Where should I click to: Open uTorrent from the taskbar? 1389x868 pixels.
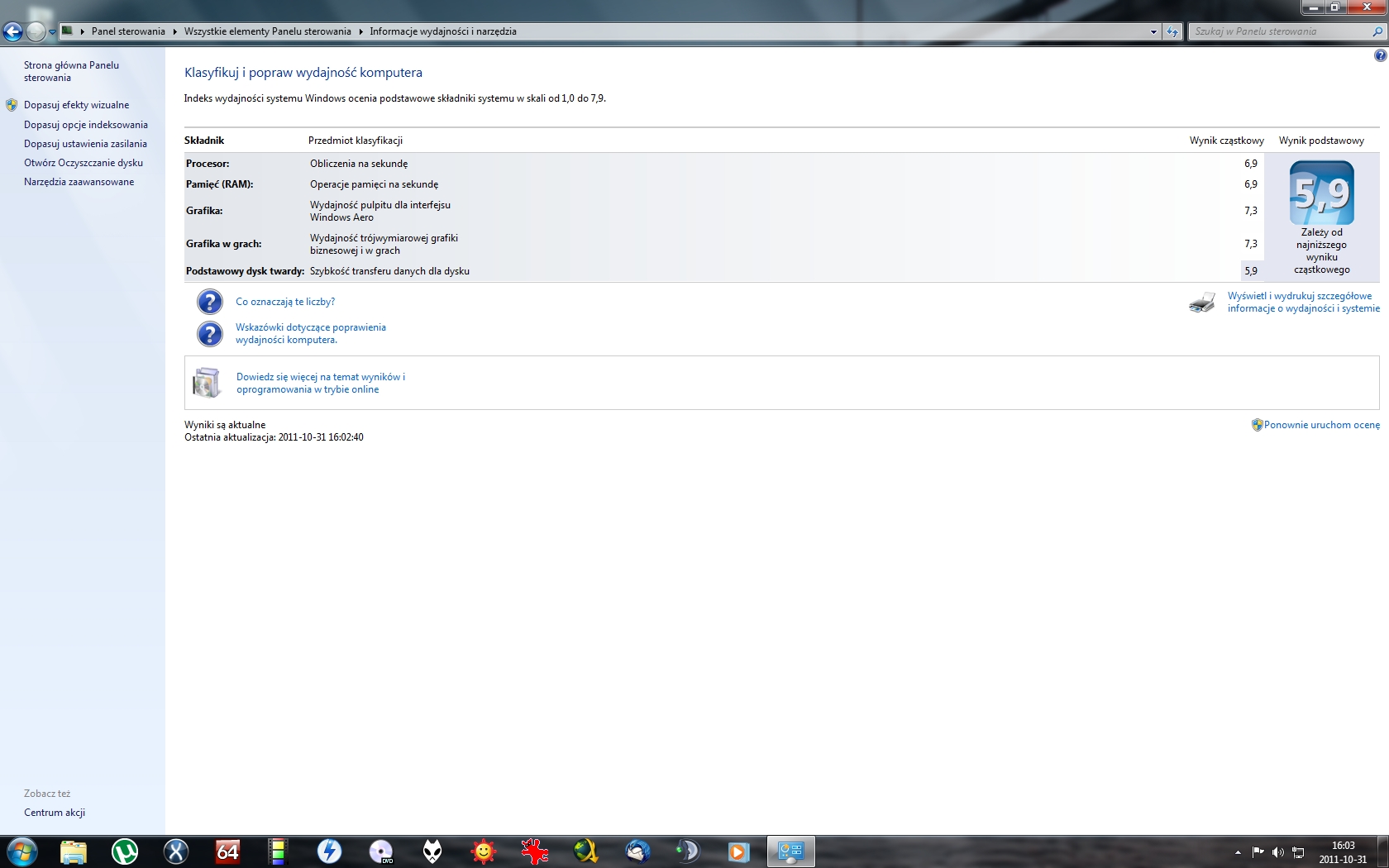[125, 851]
